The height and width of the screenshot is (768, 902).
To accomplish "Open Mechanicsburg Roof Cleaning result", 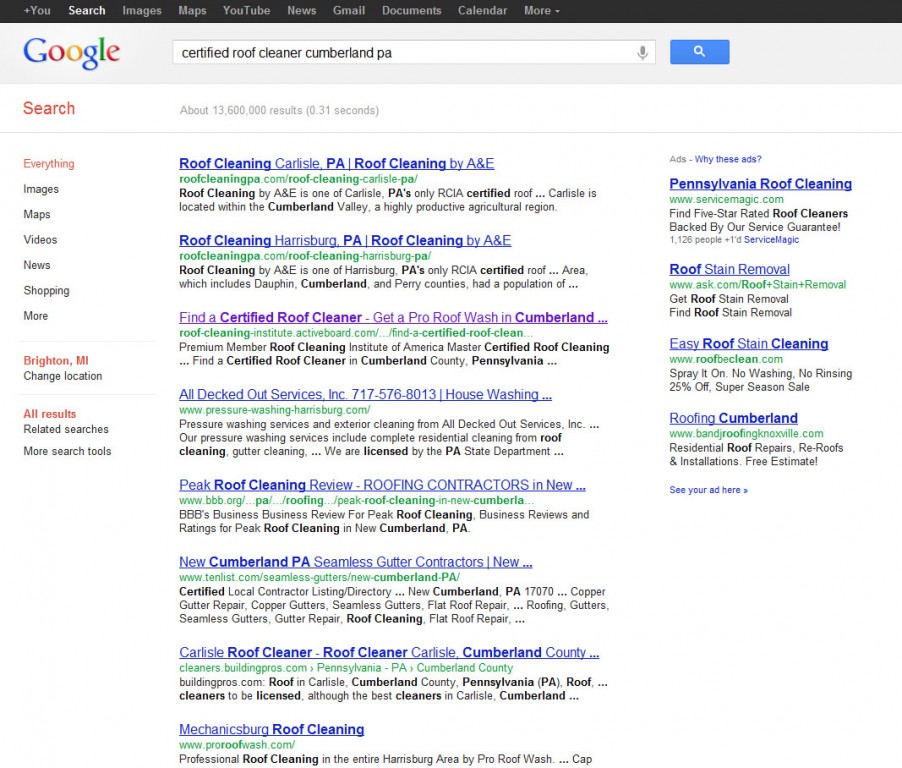I will [x=271, y=730].
